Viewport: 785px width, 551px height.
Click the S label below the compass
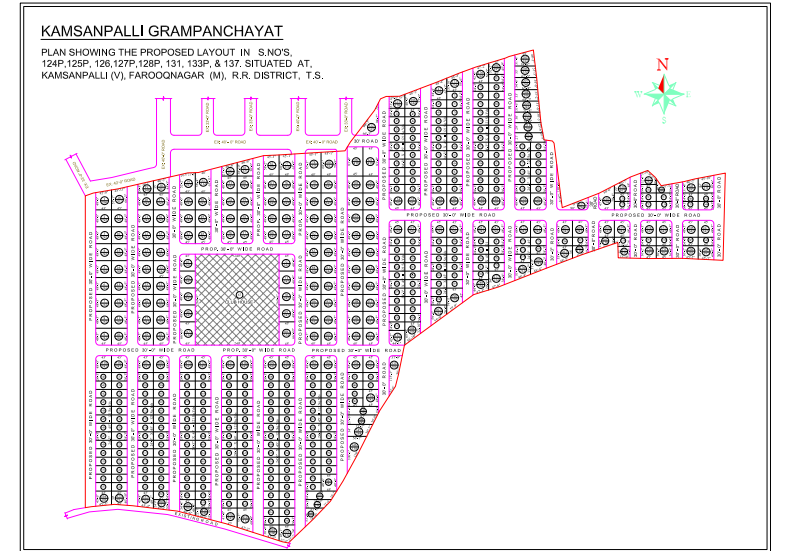(662, 119)
